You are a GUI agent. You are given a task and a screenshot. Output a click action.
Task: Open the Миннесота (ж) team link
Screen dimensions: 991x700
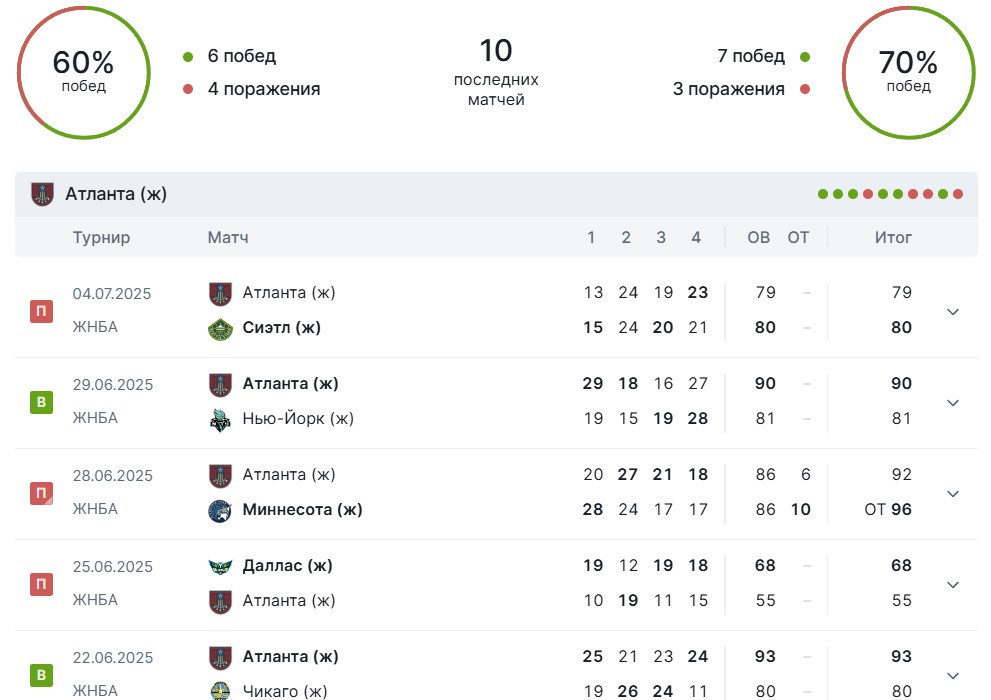coord(302,510)
